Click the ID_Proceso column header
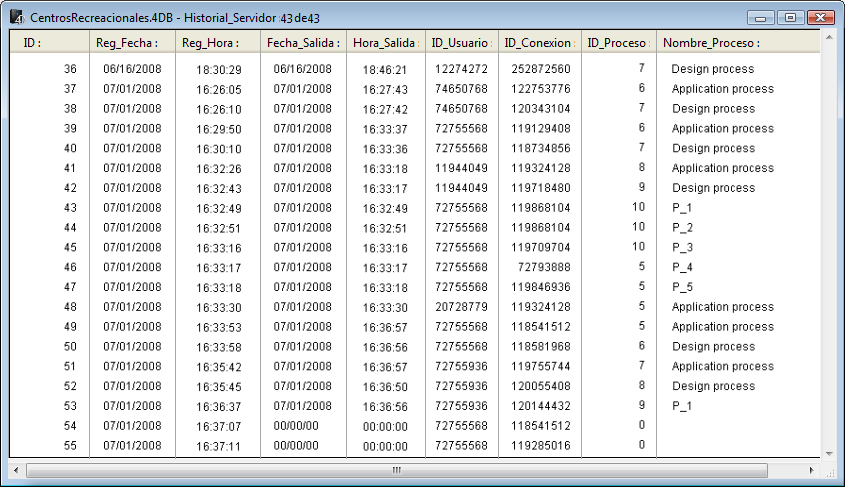Image resolution: width=845 pixels, height=487 pixels. 617,43
